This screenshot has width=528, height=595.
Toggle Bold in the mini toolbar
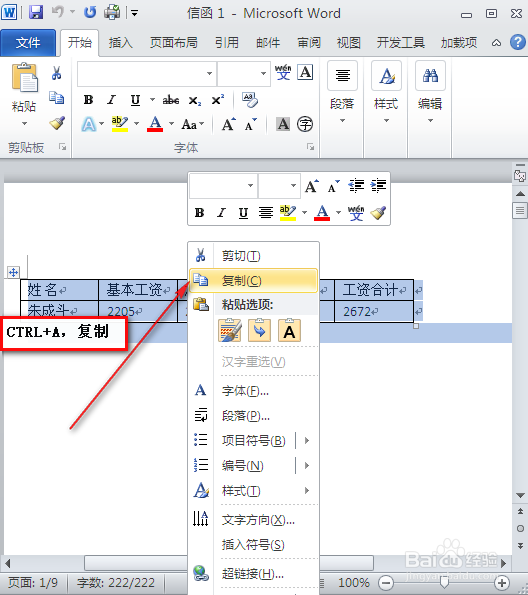pos(200,212)
